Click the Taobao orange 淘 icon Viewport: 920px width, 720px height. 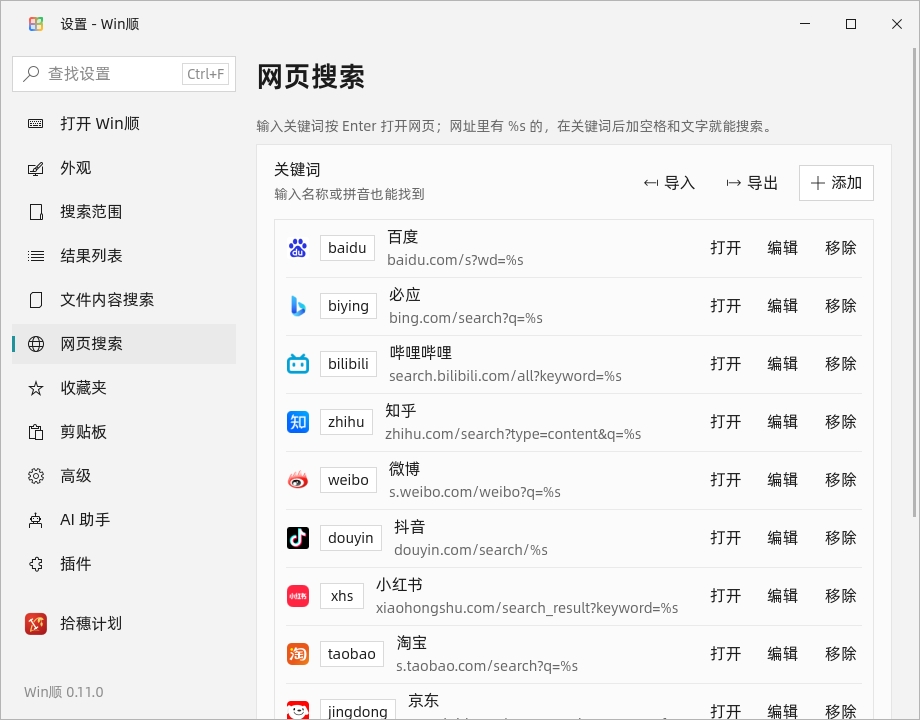click(x=298, y=654)
